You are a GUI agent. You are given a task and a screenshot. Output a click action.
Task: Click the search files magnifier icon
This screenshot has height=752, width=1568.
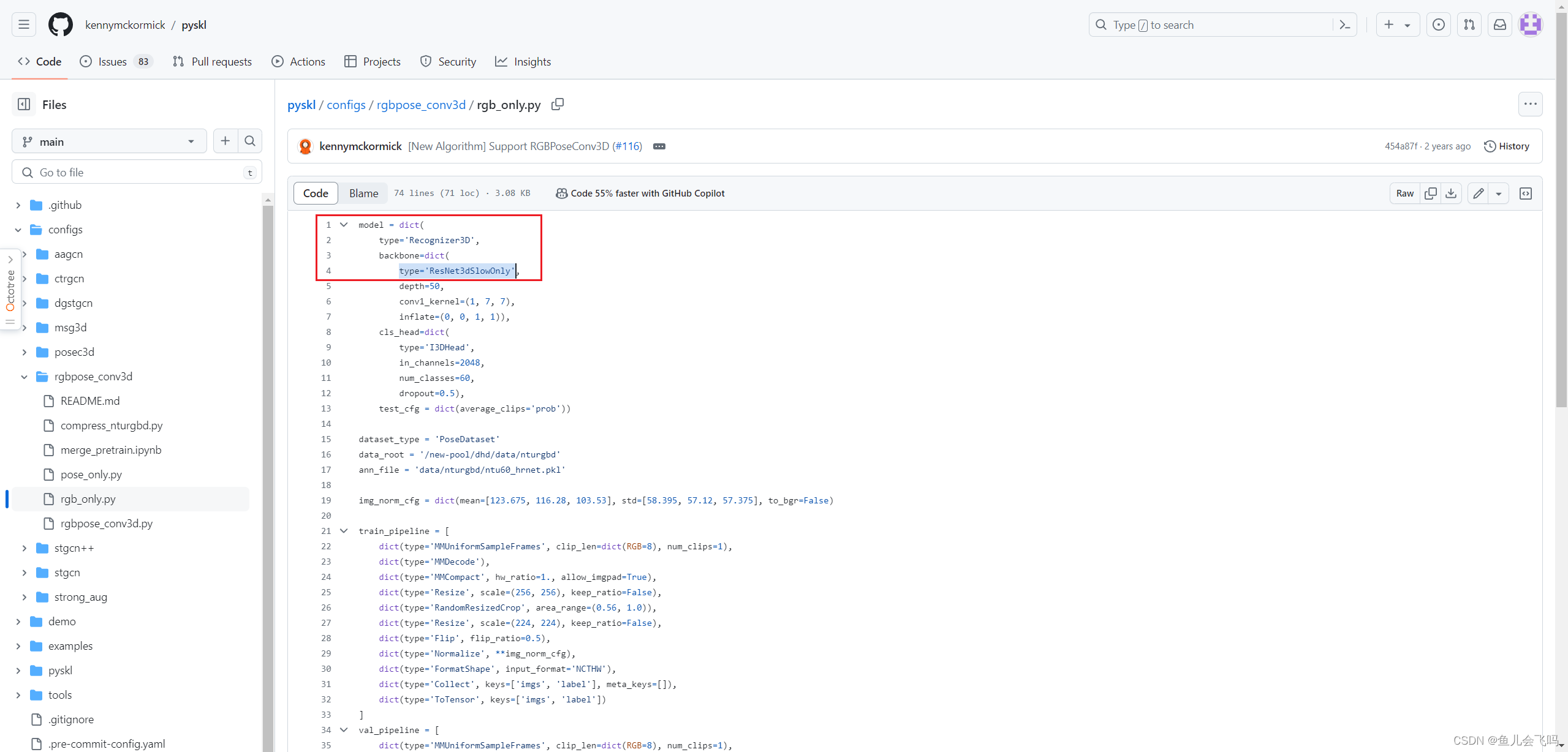click(x=250, y=141)
